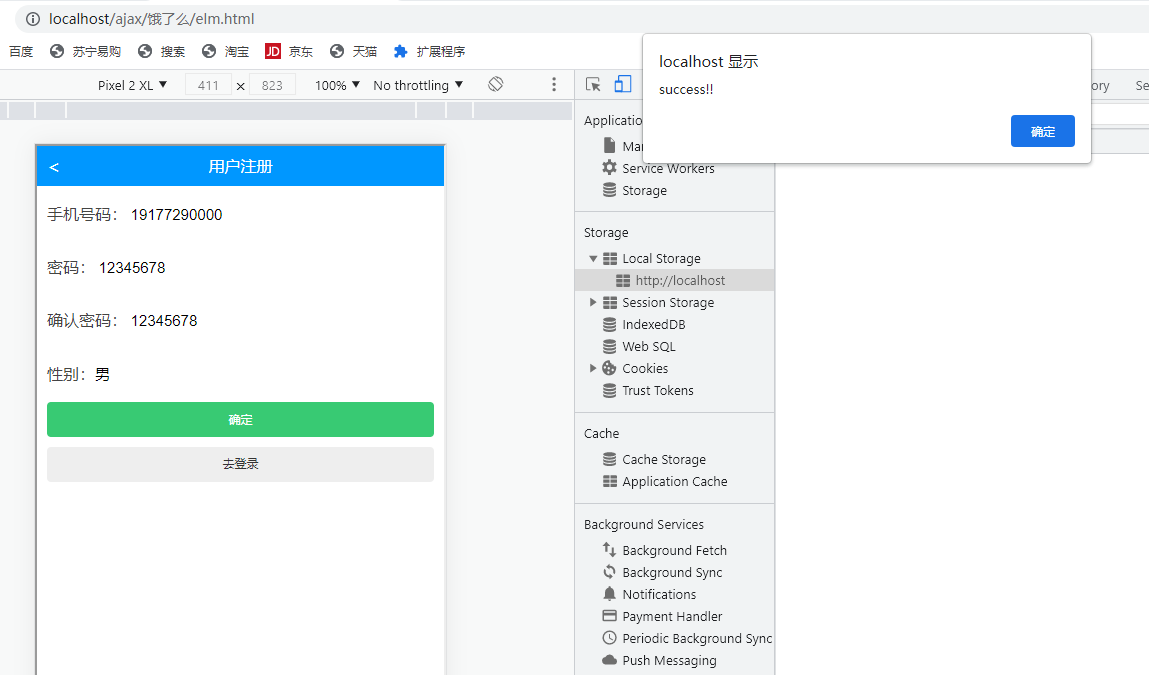Open the device toolbar more options menu
The width and height of the screenshot is (1149, 675).
(554, 84)
